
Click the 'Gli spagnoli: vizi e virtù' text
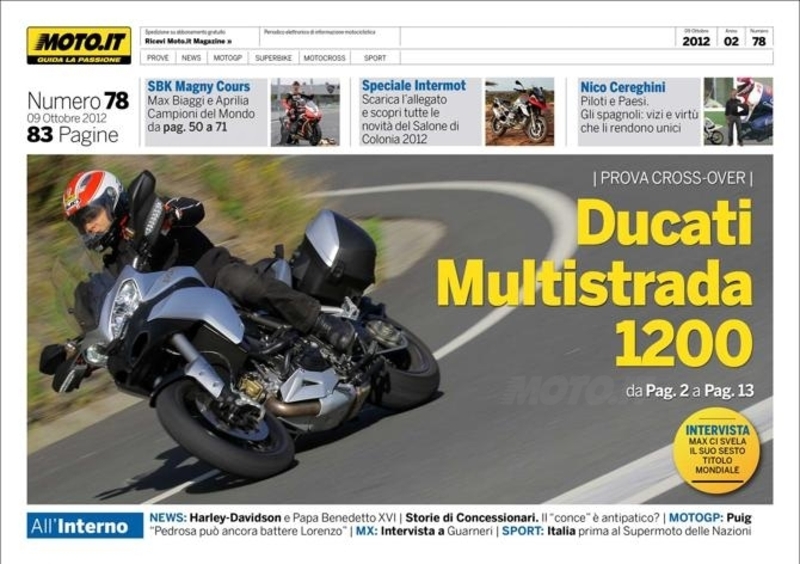pyautogui.click(x=639, y=115)
